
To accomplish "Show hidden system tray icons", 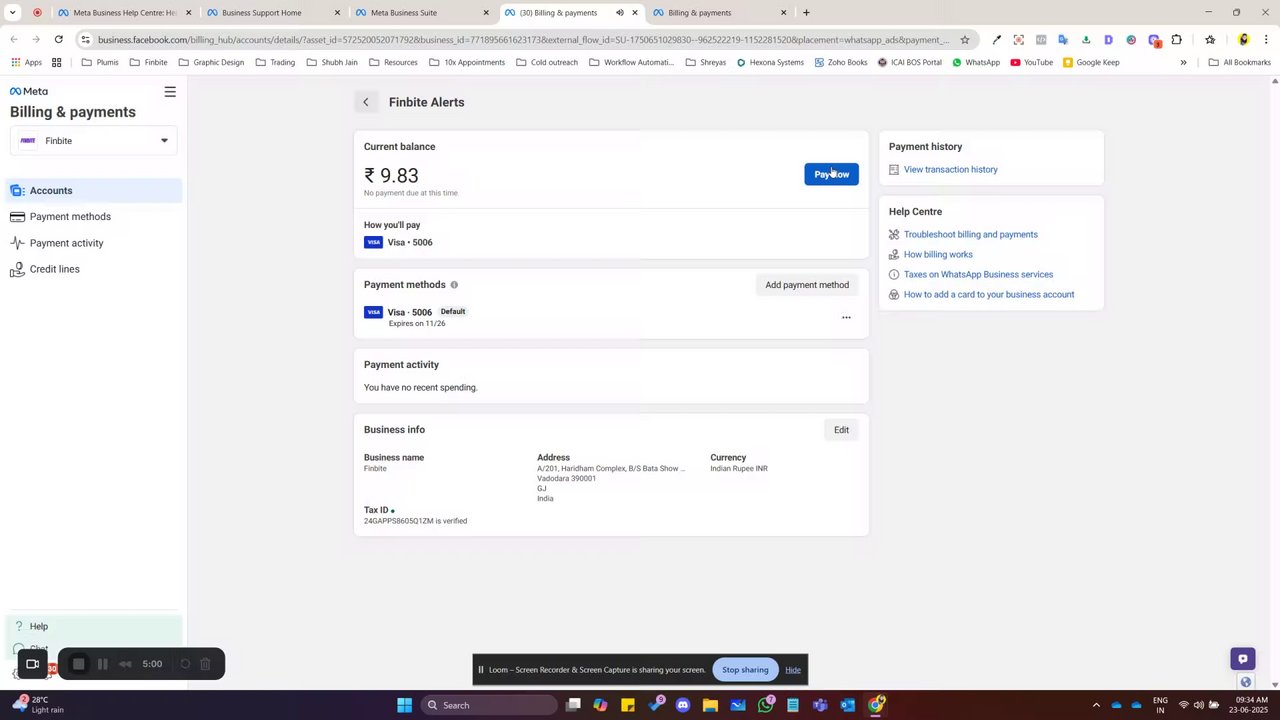I will click(1096, 705).
